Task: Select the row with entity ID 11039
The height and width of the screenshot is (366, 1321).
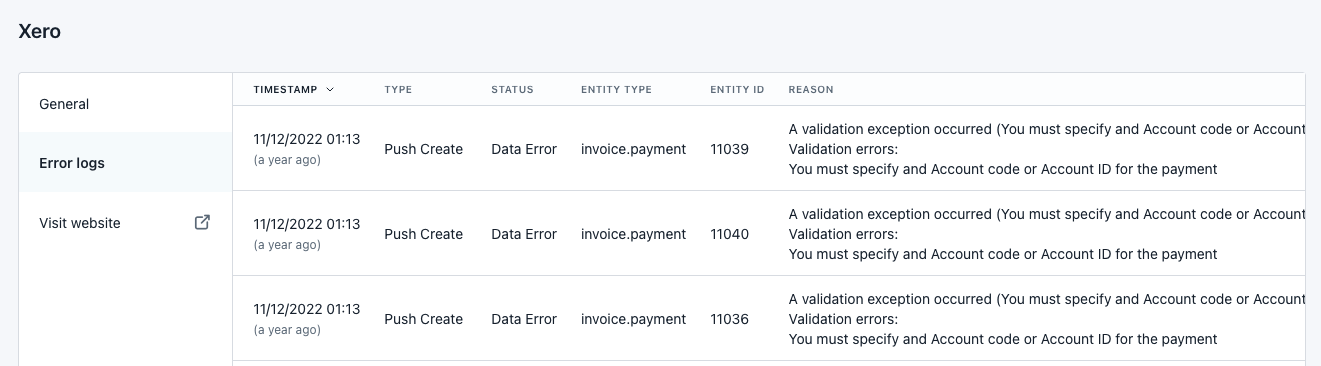Action: click(769, 148)
